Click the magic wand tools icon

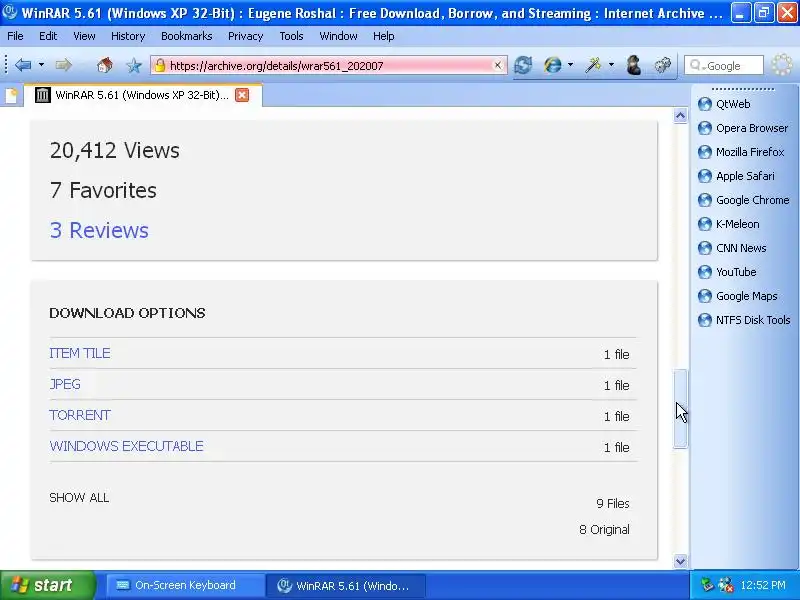[x=593, y=65]
